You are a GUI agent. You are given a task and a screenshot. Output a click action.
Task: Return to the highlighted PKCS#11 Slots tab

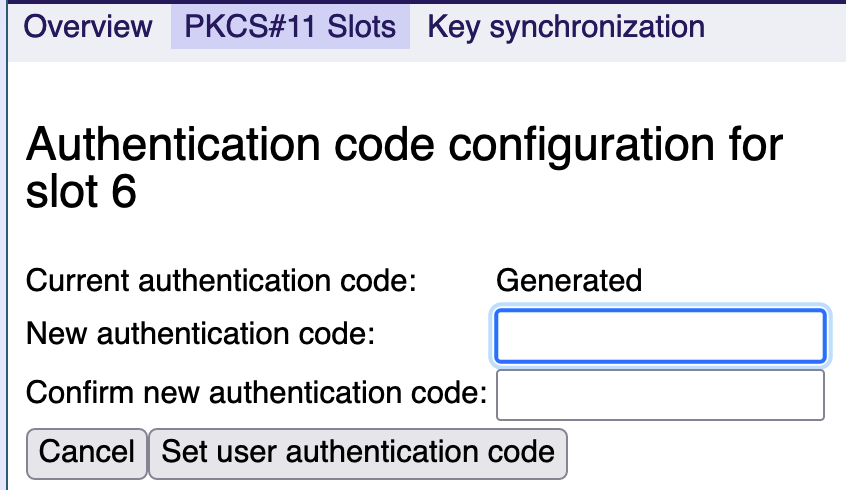pyautogui.click(x=290, y=26)
